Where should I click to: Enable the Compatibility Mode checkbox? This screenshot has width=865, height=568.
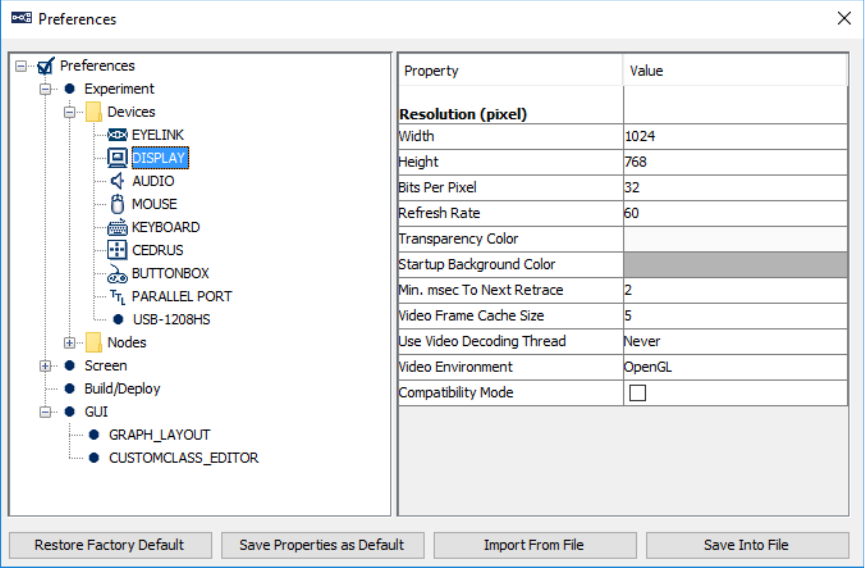637,393
